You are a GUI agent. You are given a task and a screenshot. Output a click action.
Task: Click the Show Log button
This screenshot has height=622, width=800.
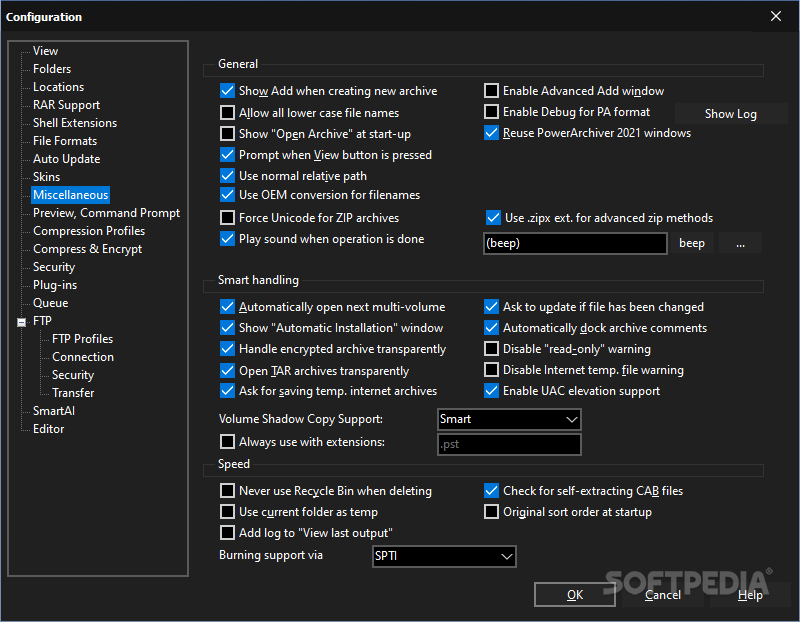(731, 114)
